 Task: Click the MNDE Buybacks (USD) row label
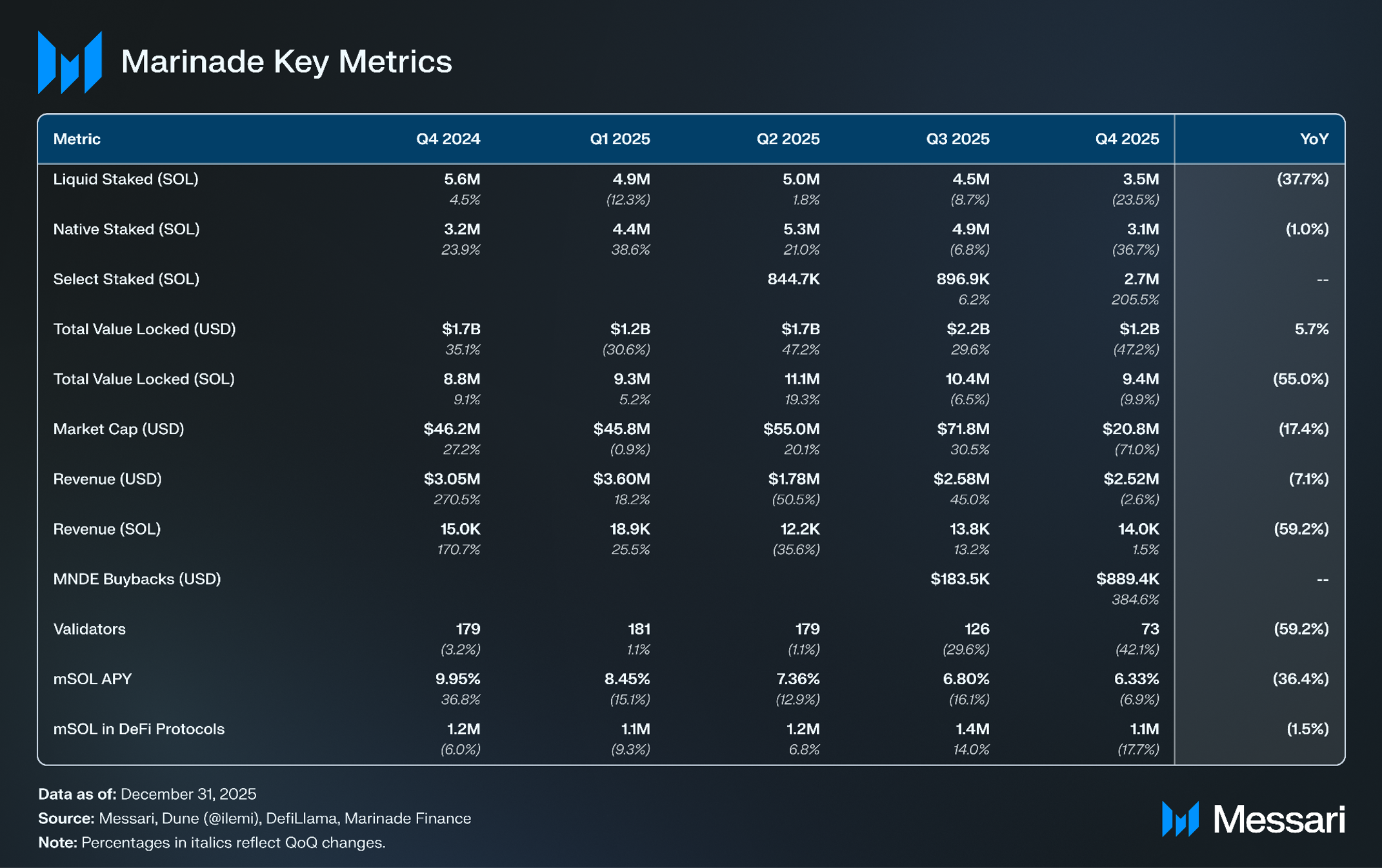(137, 579)
